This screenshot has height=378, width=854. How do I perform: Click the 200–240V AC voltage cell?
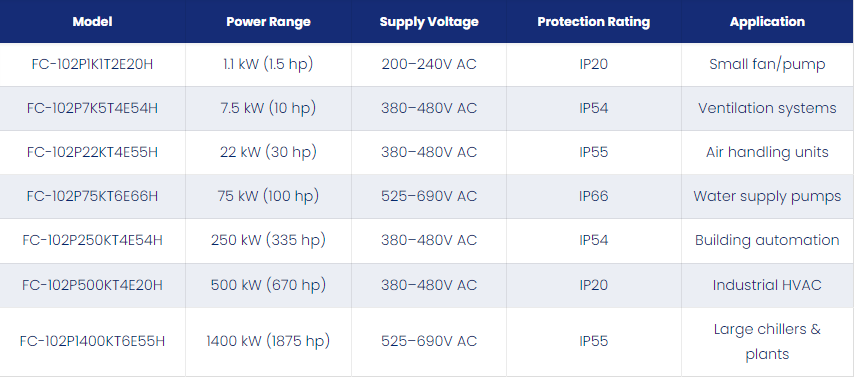429,64
